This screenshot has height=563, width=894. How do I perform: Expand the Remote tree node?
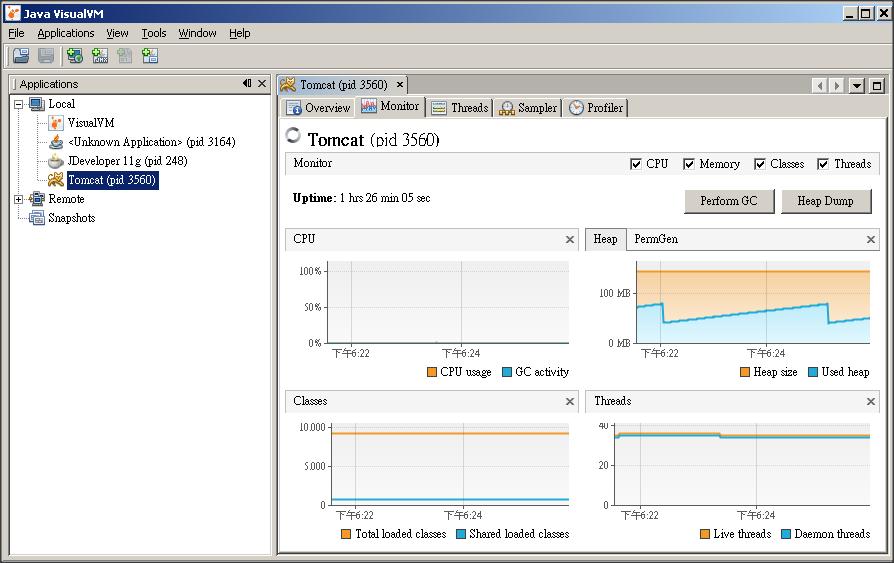point(19,199)
